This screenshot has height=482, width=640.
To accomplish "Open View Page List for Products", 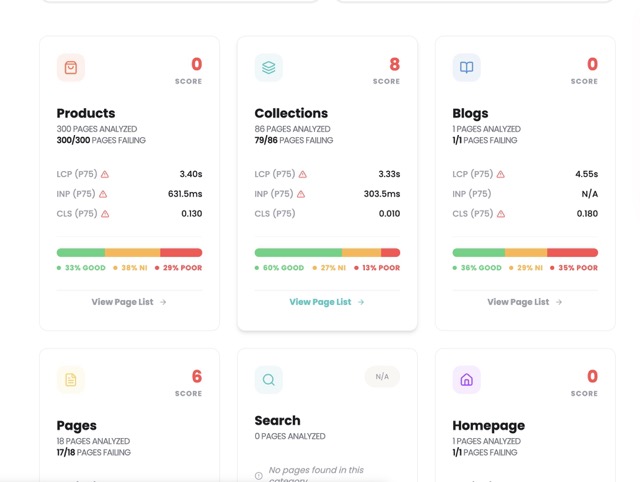I will pyautogui.click(x=129, y=302).
